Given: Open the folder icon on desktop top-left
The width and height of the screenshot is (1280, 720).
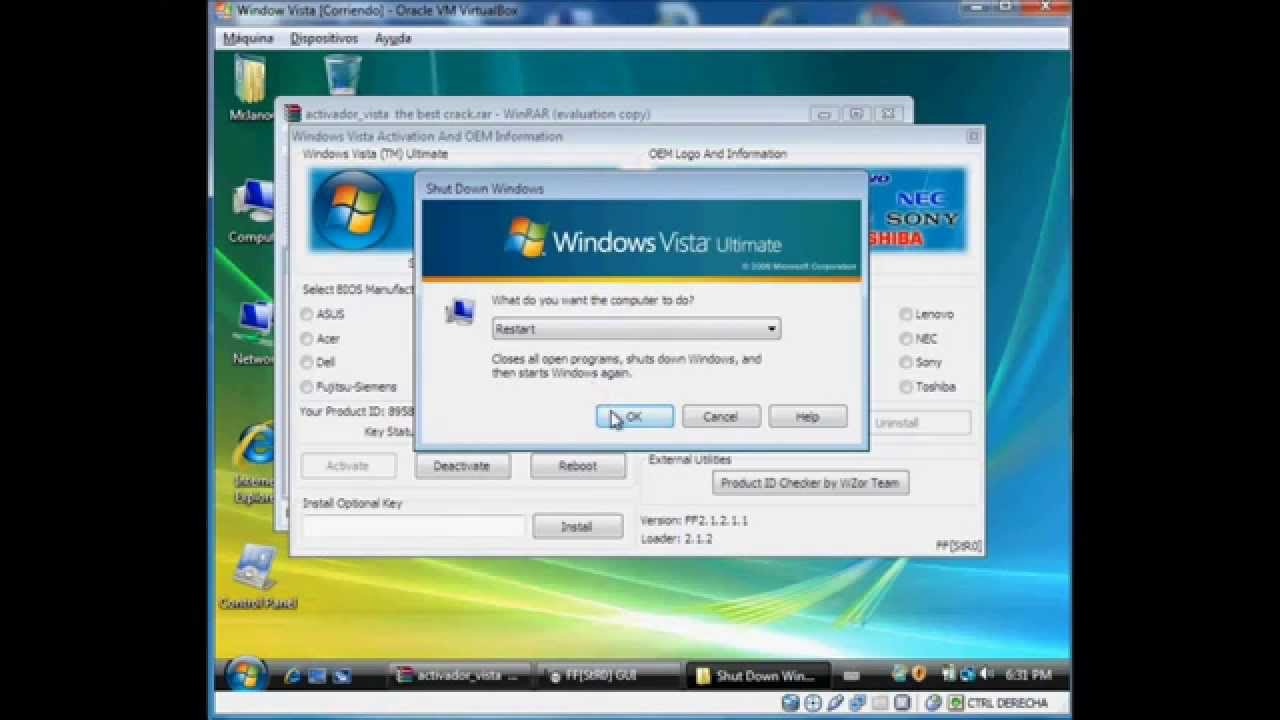Looking at the screenshot, I should tap(250, 88).
